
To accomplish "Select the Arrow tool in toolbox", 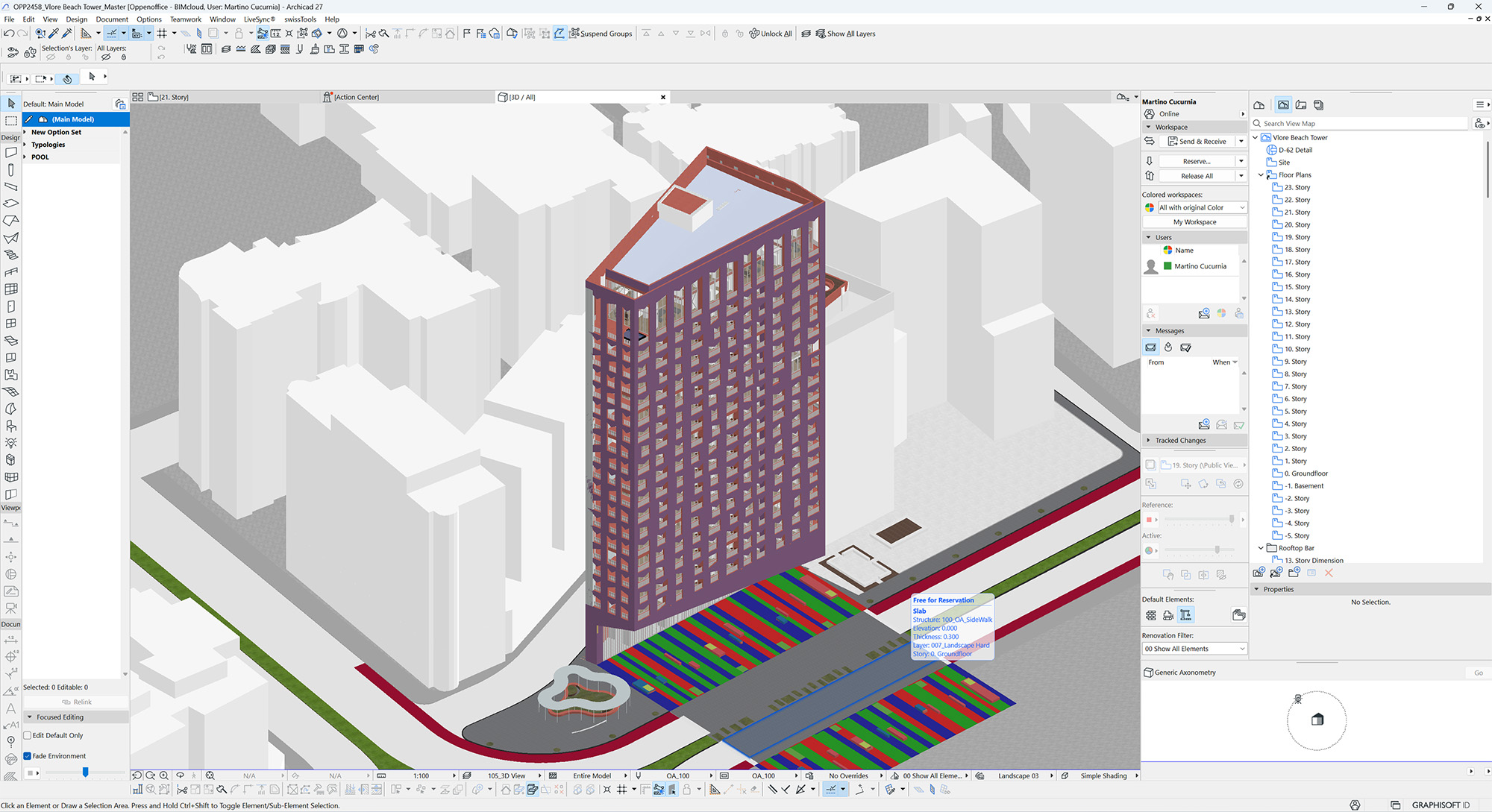I will click(11, 104).
